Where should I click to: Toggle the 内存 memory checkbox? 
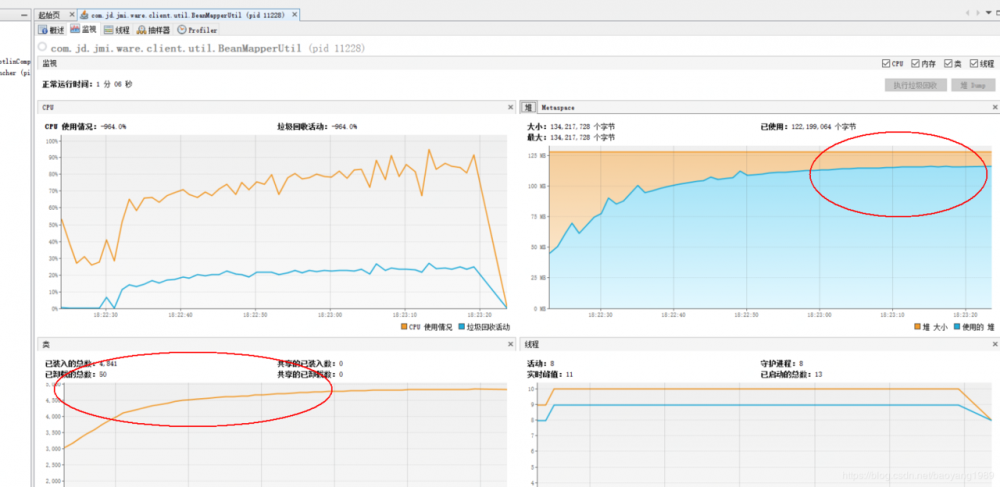(x=915, y=64)
